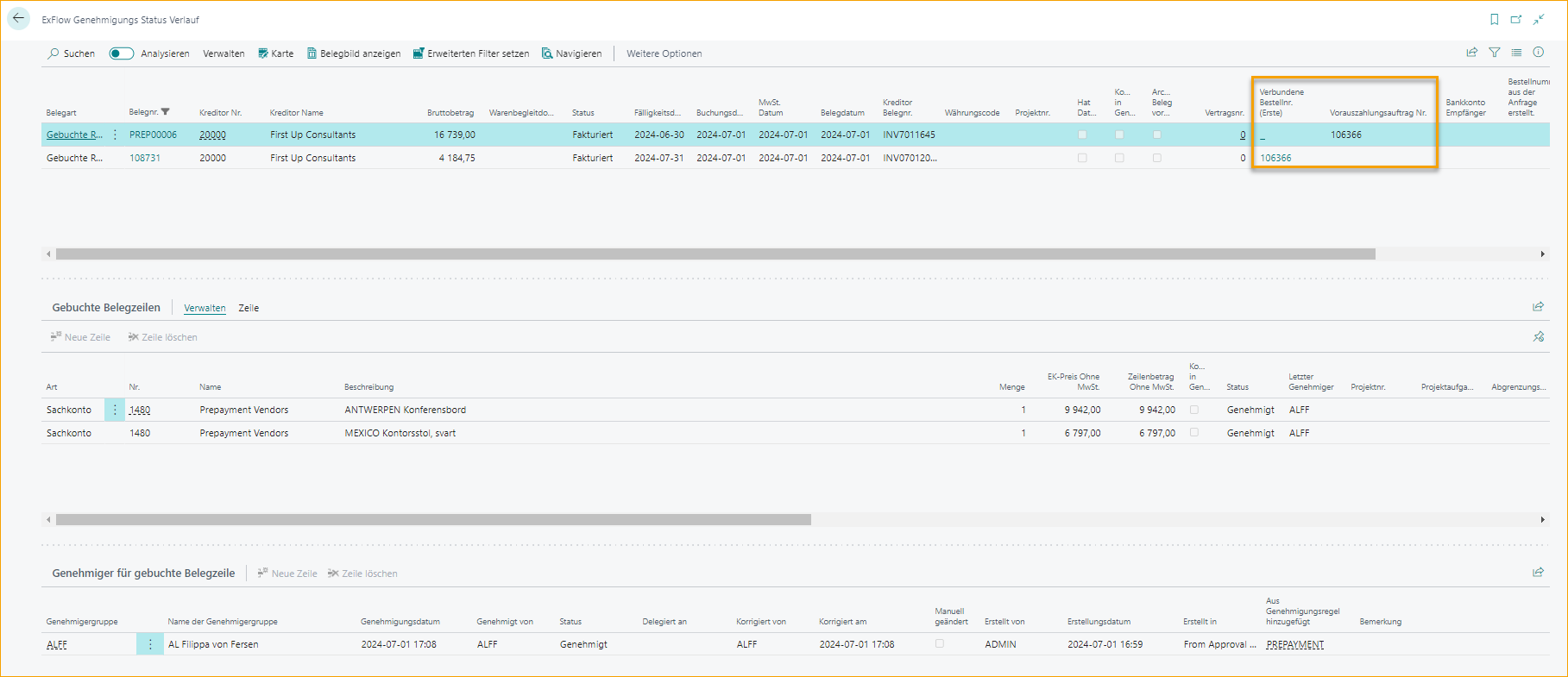Open the Belegnr. column filter dropdown
Image resolution: width=1568 pixels, height=677 pixels.
[x=166, y=112]
